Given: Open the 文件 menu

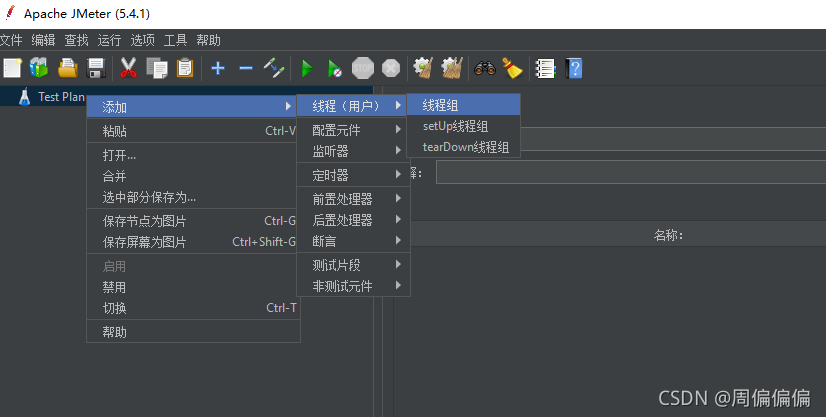Looking at the screenshot, I should (x=11, y=40).
